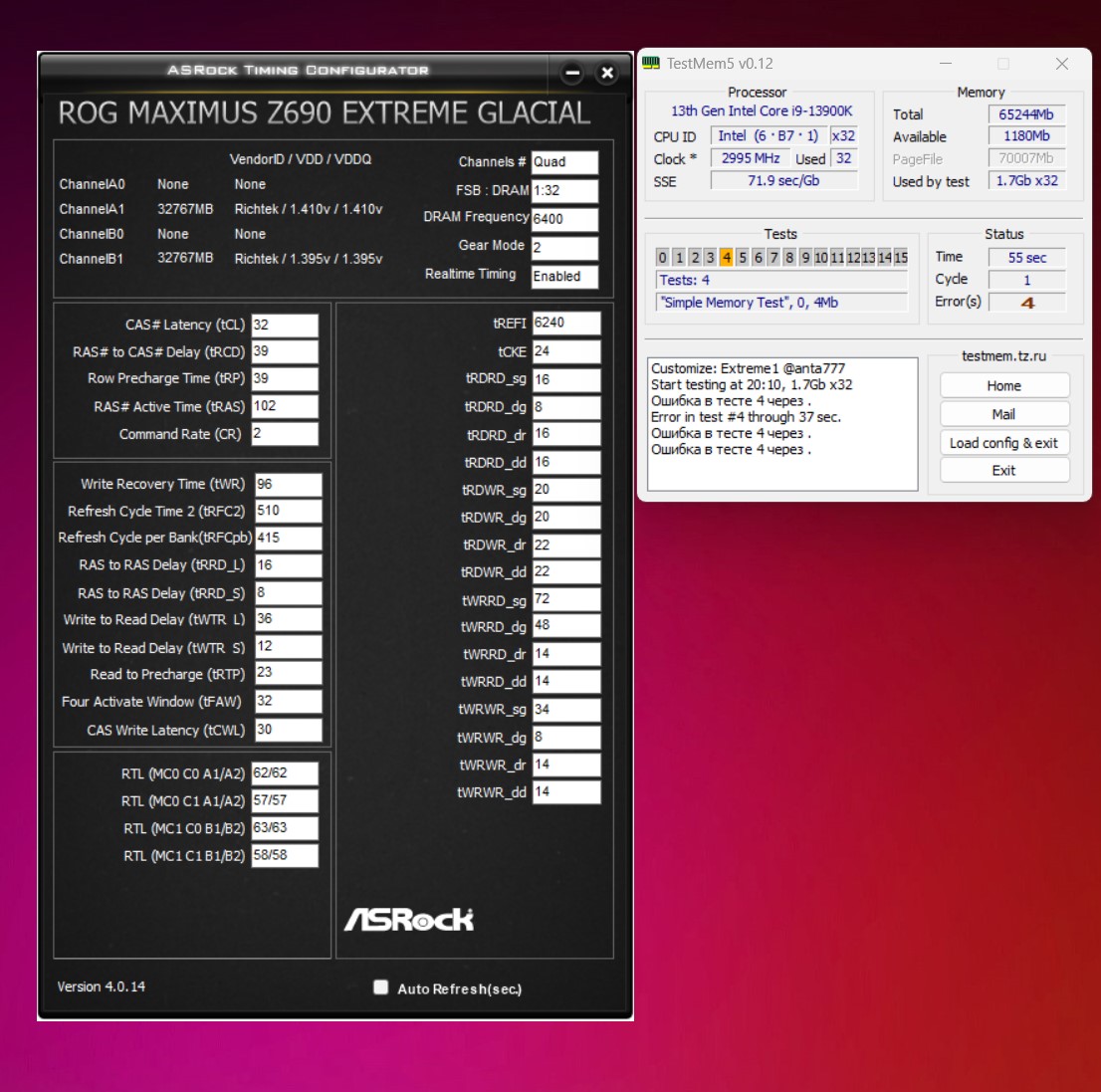The height and width of the screenshot is (1092, 1101).
Task: Click the Refresh Cycle Time 2 (tRFC2) field
Action: point(288,511)
